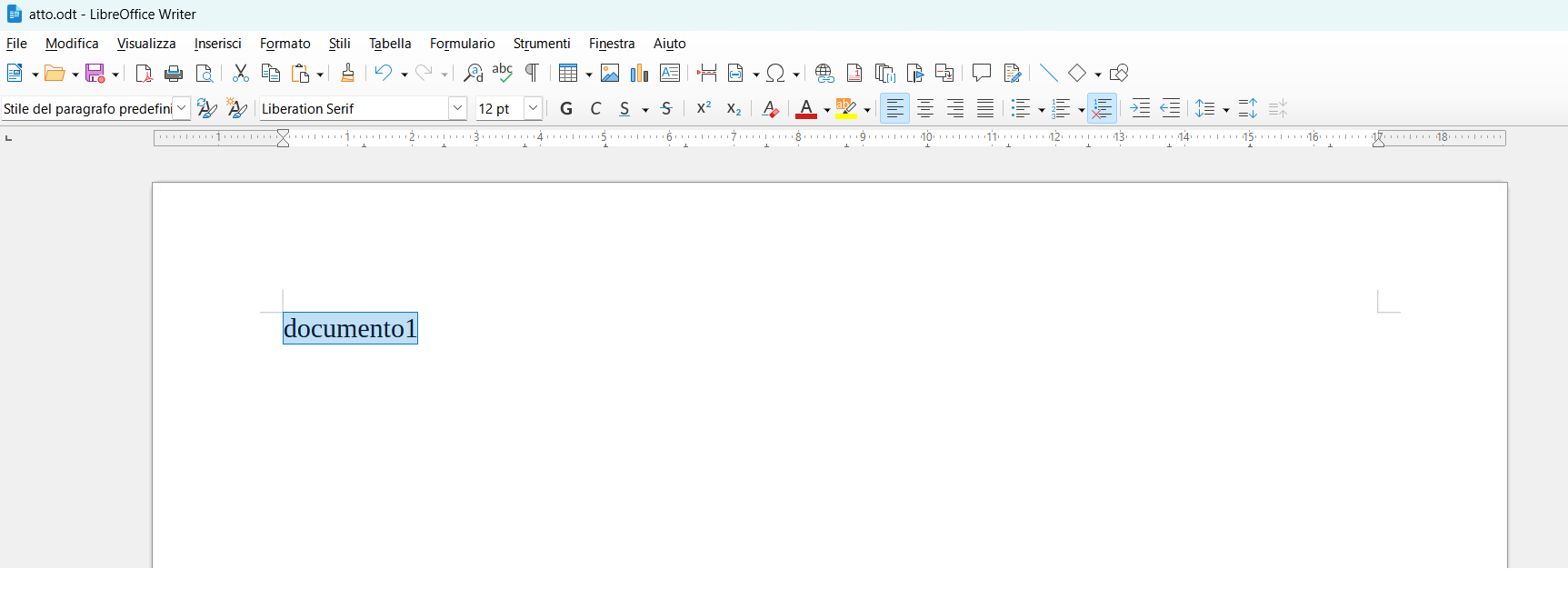Open underline style dropdown arrow
The height and width of the screenshot is (589, 1568).
[645, 110]
